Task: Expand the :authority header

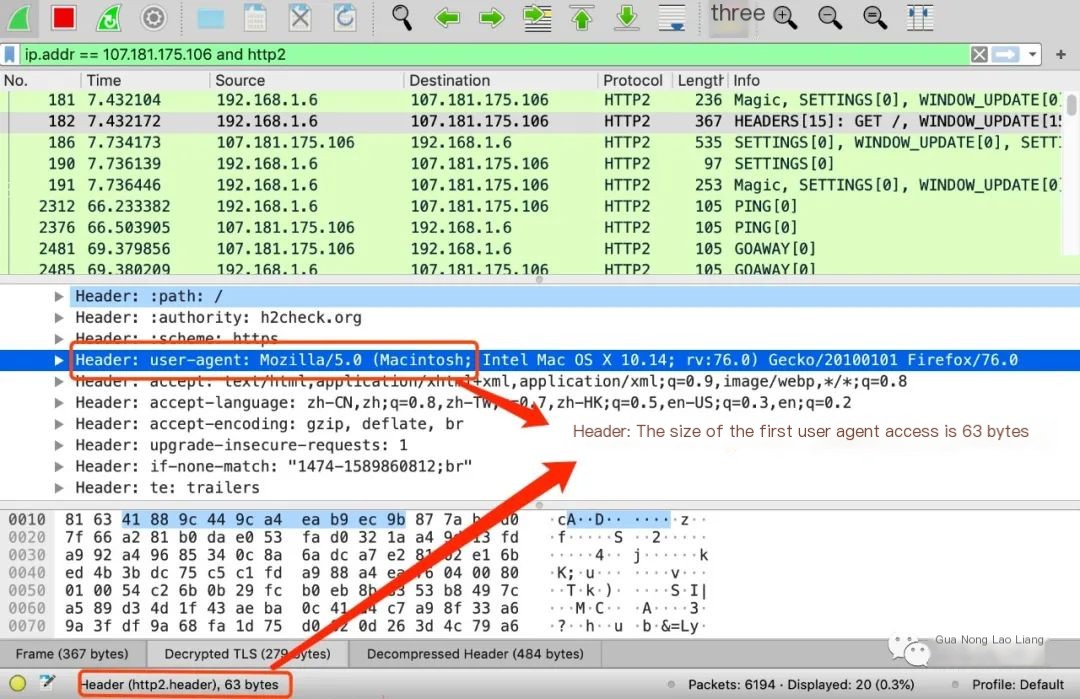Action: (59, 317)
